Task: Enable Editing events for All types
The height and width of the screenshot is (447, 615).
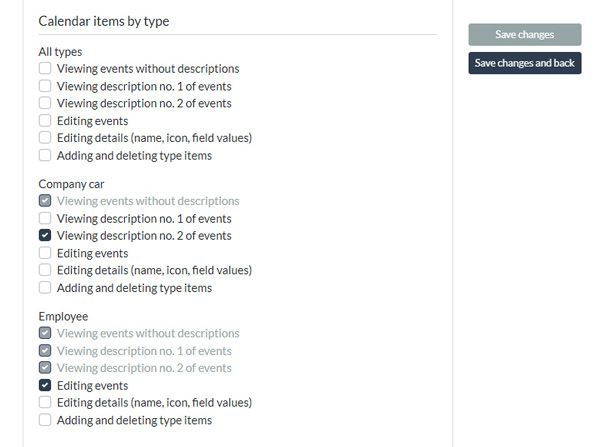Action: point(45,121)
